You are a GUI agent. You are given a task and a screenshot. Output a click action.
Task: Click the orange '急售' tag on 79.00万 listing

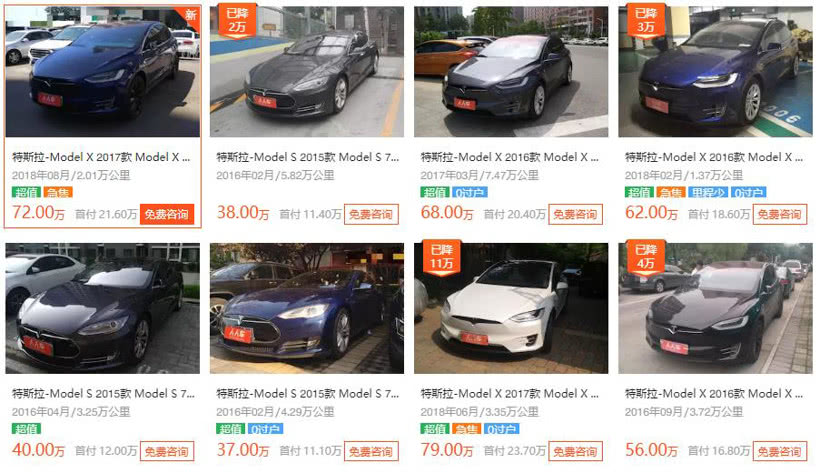(x=466, y=429)
